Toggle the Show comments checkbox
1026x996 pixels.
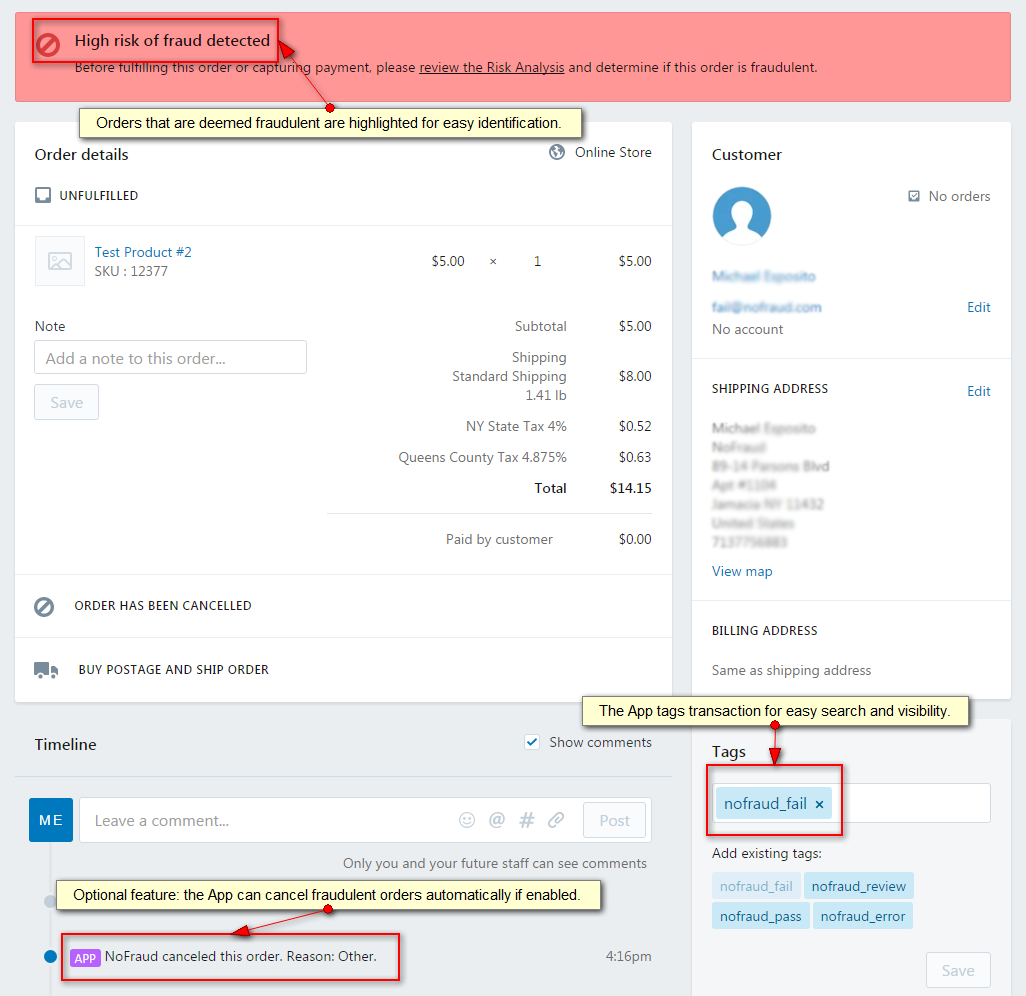pos(533,742)
